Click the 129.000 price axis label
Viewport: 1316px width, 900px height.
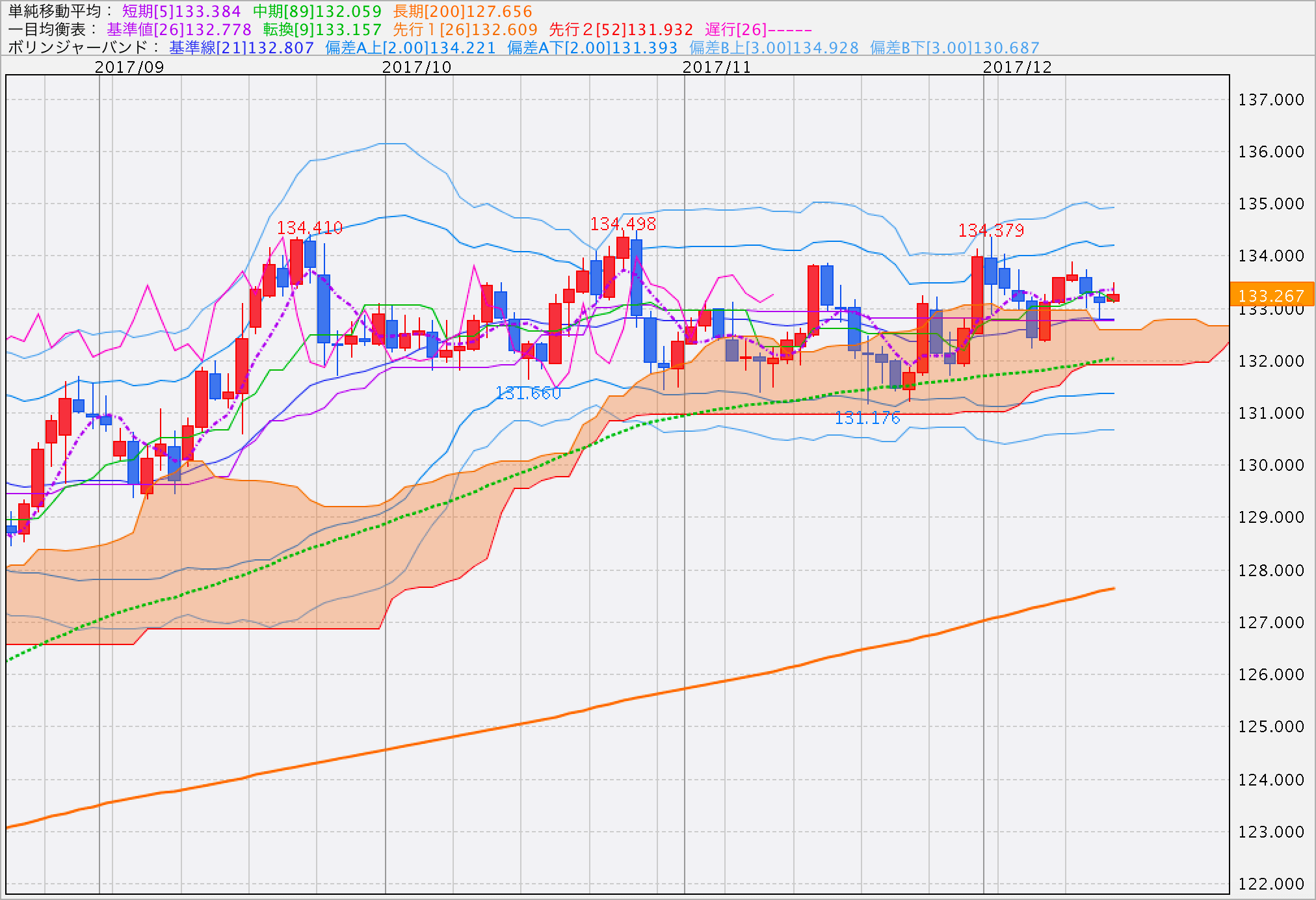[x=1271, y=517]
